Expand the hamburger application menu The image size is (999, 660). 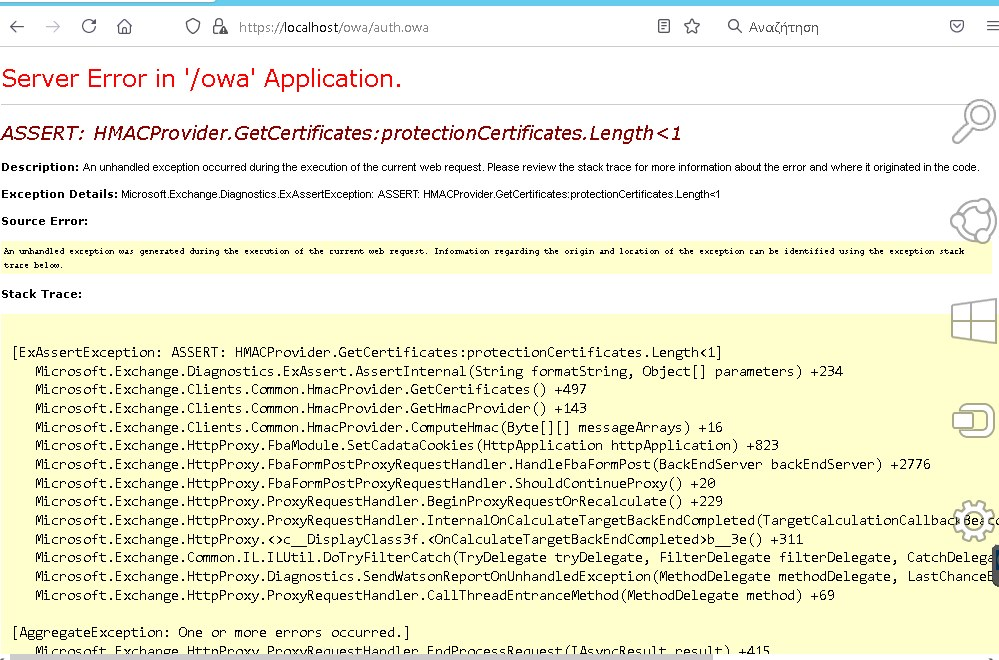tap(992, 26)
